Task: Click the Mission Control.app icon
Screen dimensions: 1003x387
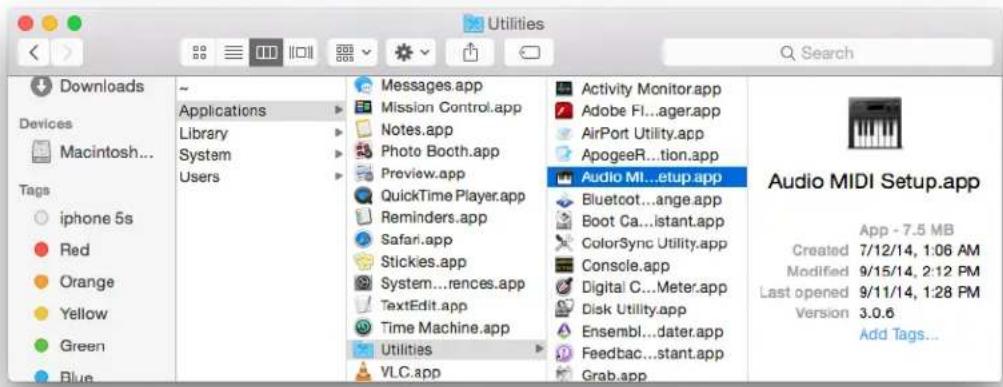Action: 363,107
